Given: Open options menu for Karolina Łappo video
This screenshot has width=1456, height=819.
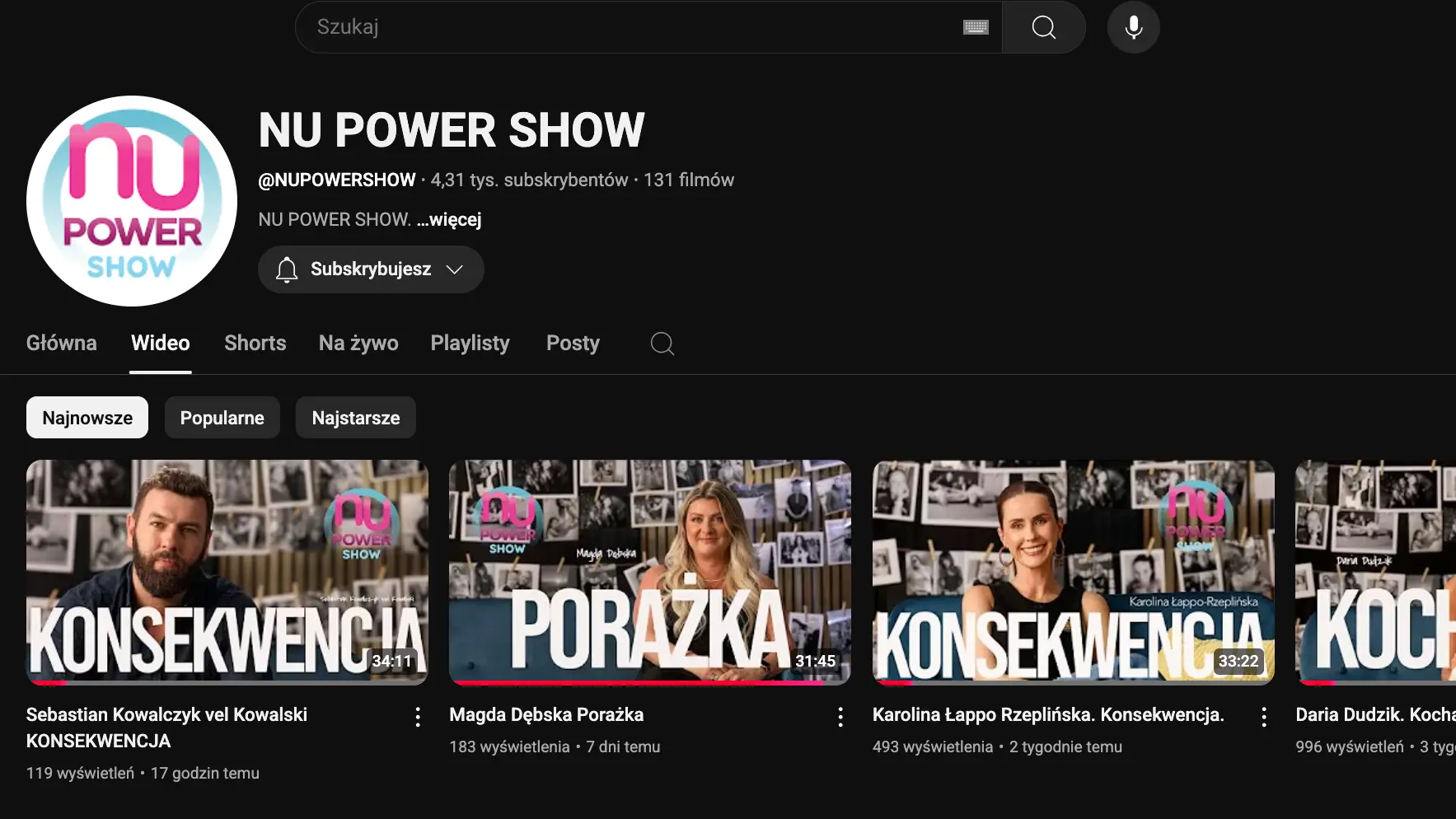Looking at the screenshot, I should point(1264,717).
